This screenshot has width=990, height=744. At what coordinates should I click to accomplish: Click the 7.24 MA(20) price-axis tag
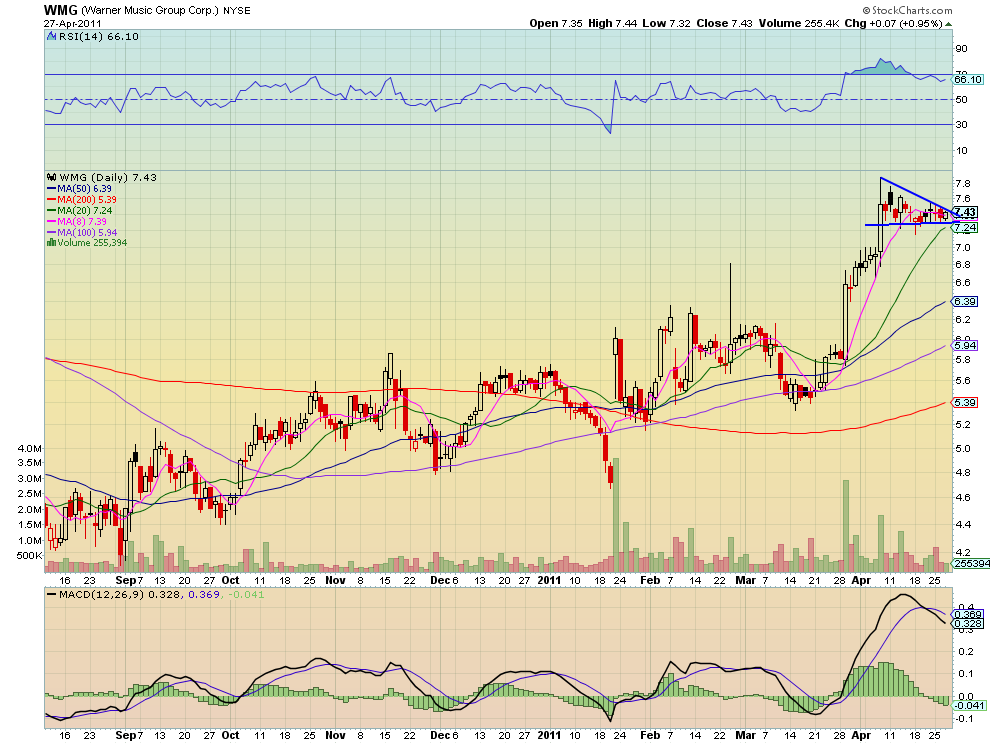[965, 227]
